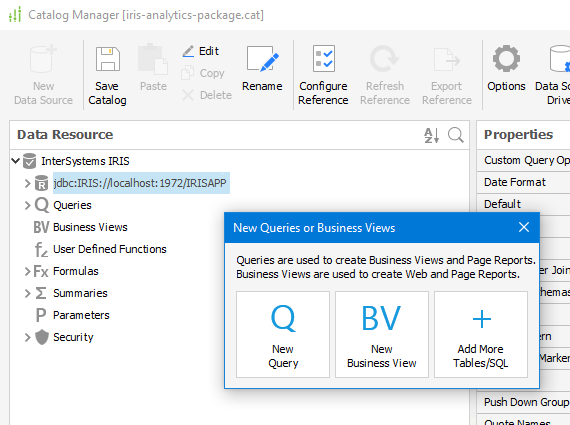
Task: Expand the Summaries node
Action: [28, 293]
